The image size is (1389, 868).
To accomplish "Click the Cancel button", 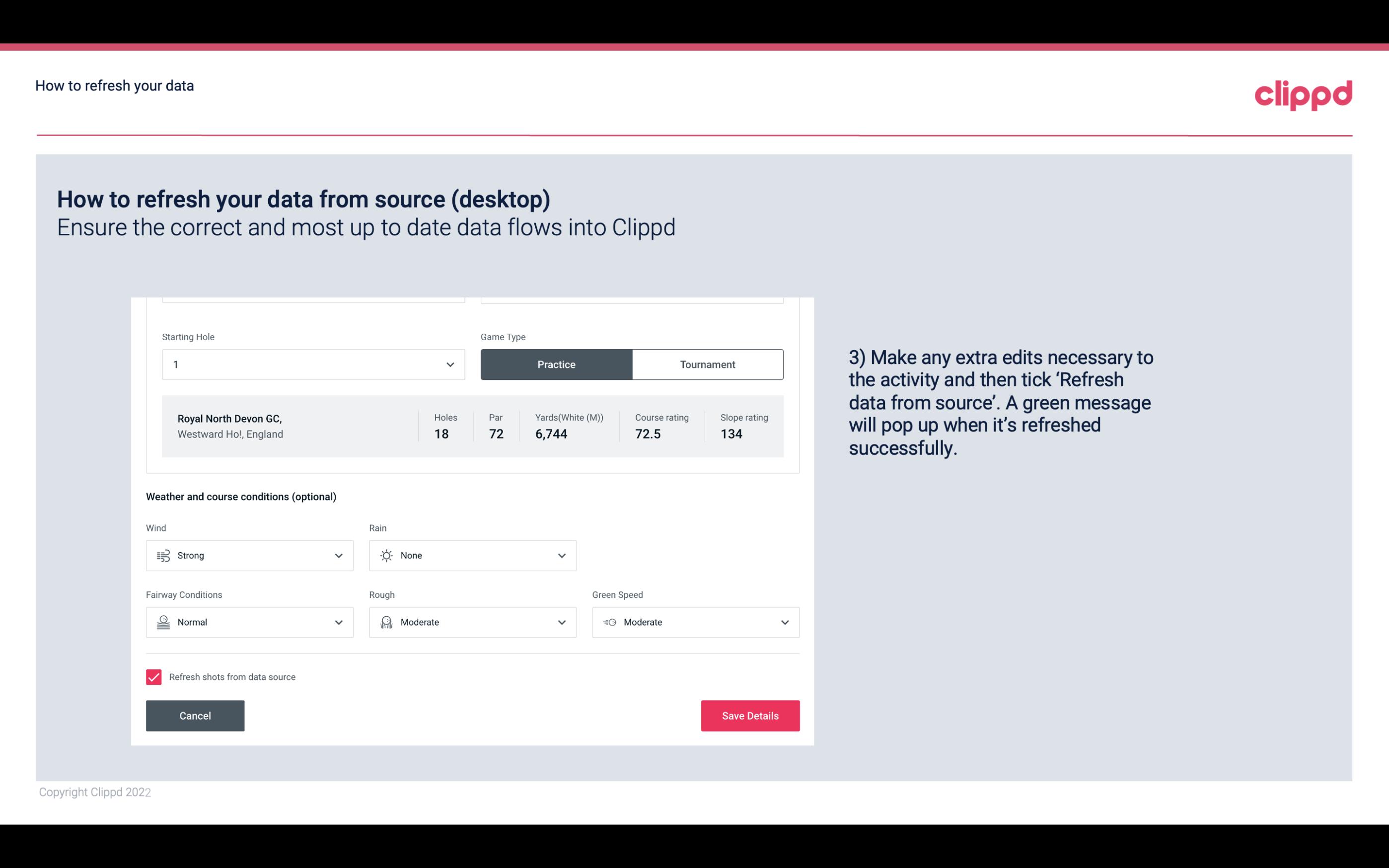I will (x=195, y=715).
